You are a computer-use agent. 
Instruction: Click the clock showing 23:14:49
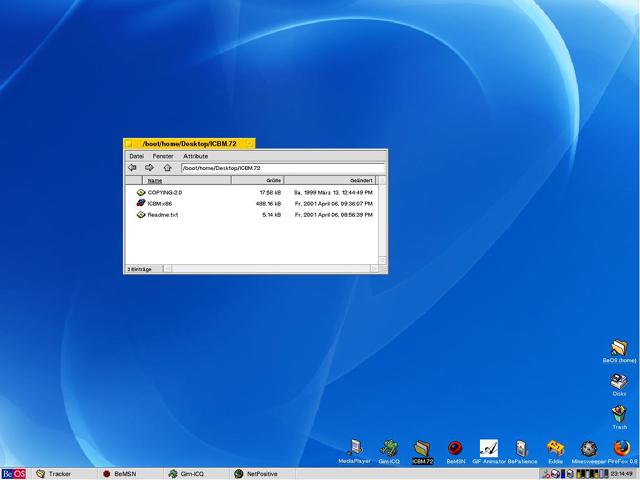pos(621,474)
